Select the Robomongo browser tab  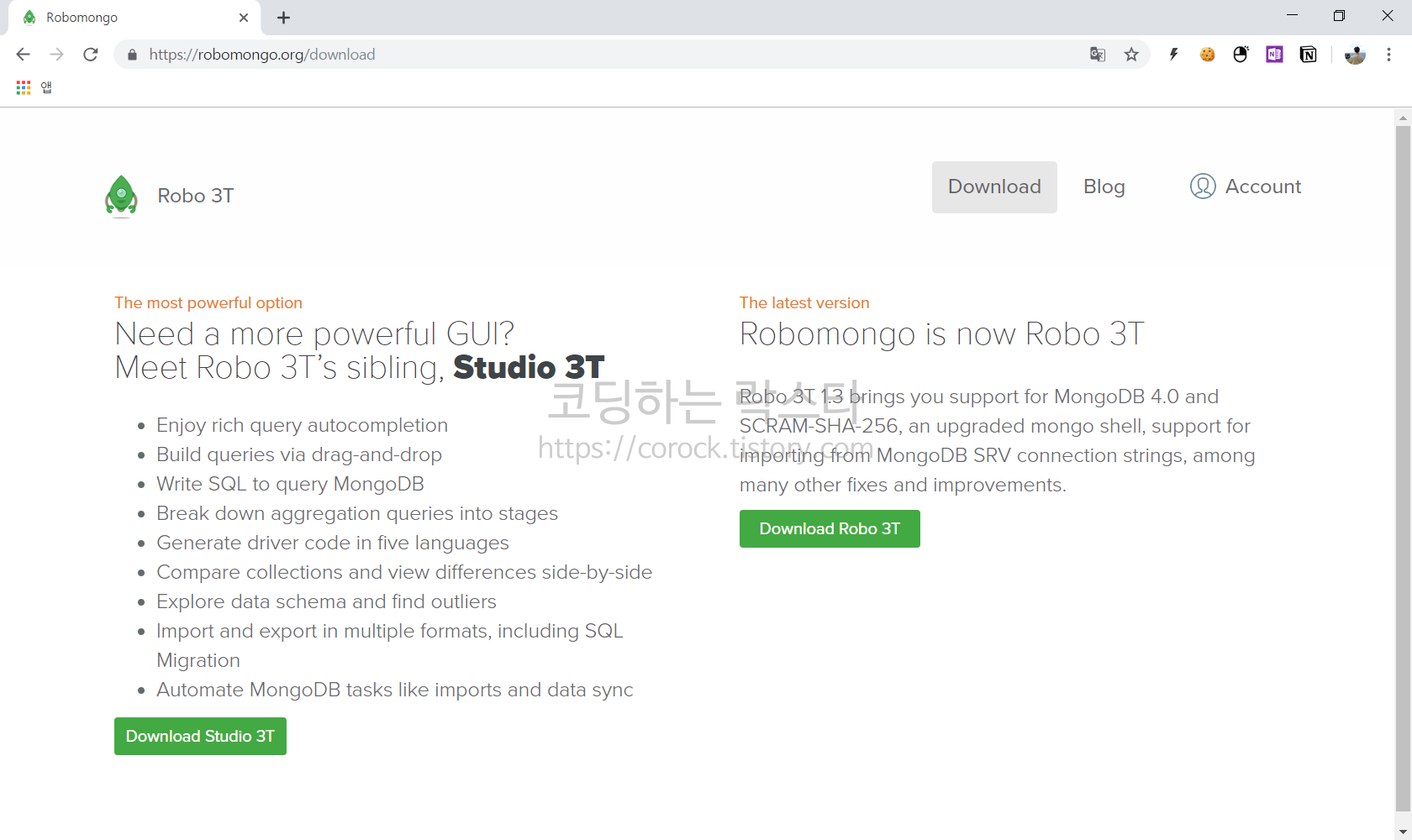(x=134, y=18)
